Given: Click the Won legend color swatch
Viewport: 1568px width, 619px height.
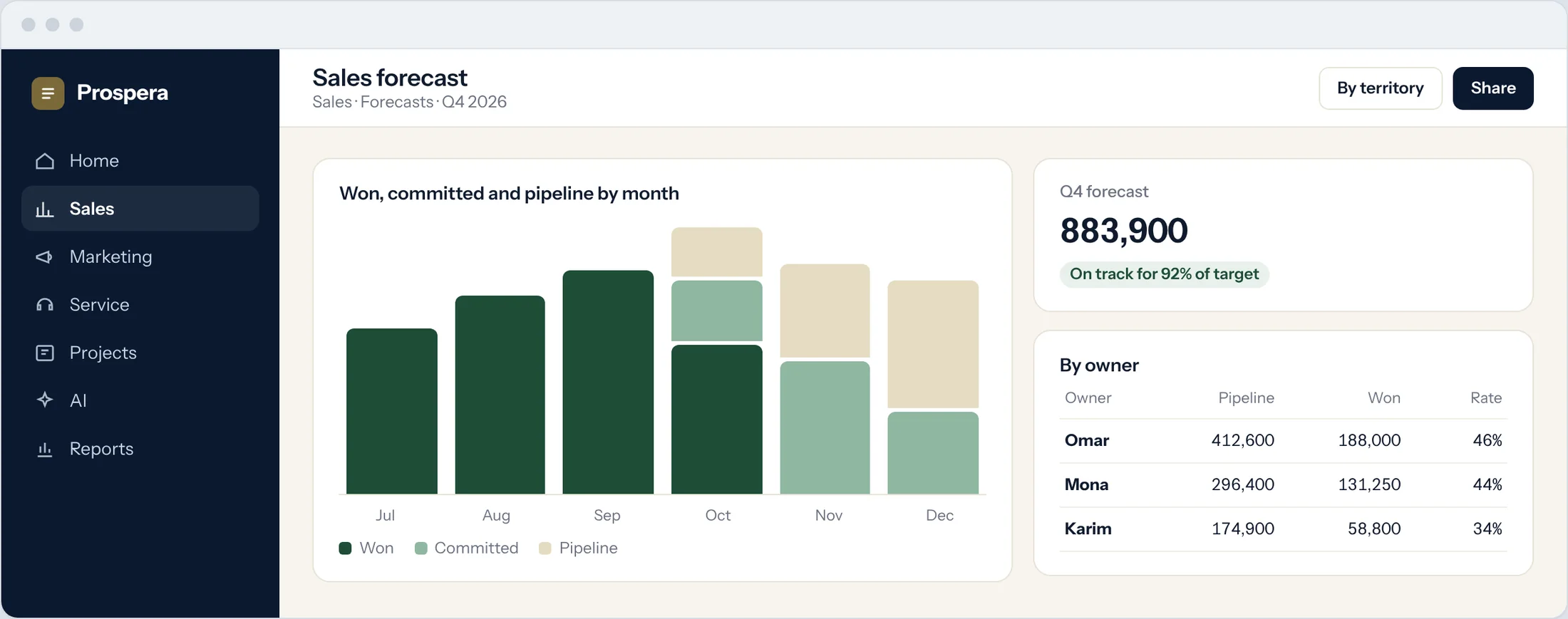Looking at the screenshot, I should [x=345, y=548].
